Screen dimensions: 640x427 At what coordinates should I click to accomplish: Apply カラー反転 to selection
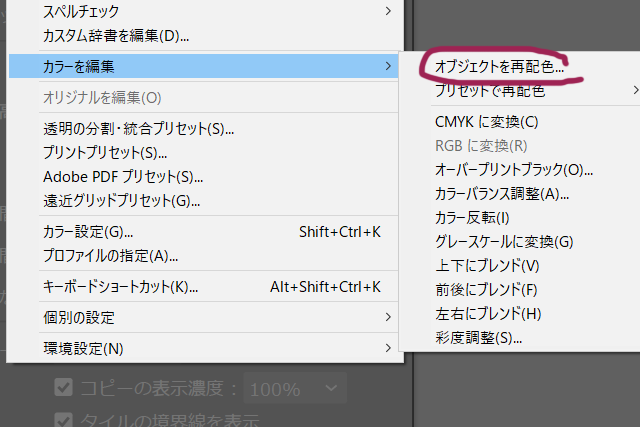(473, 218)
